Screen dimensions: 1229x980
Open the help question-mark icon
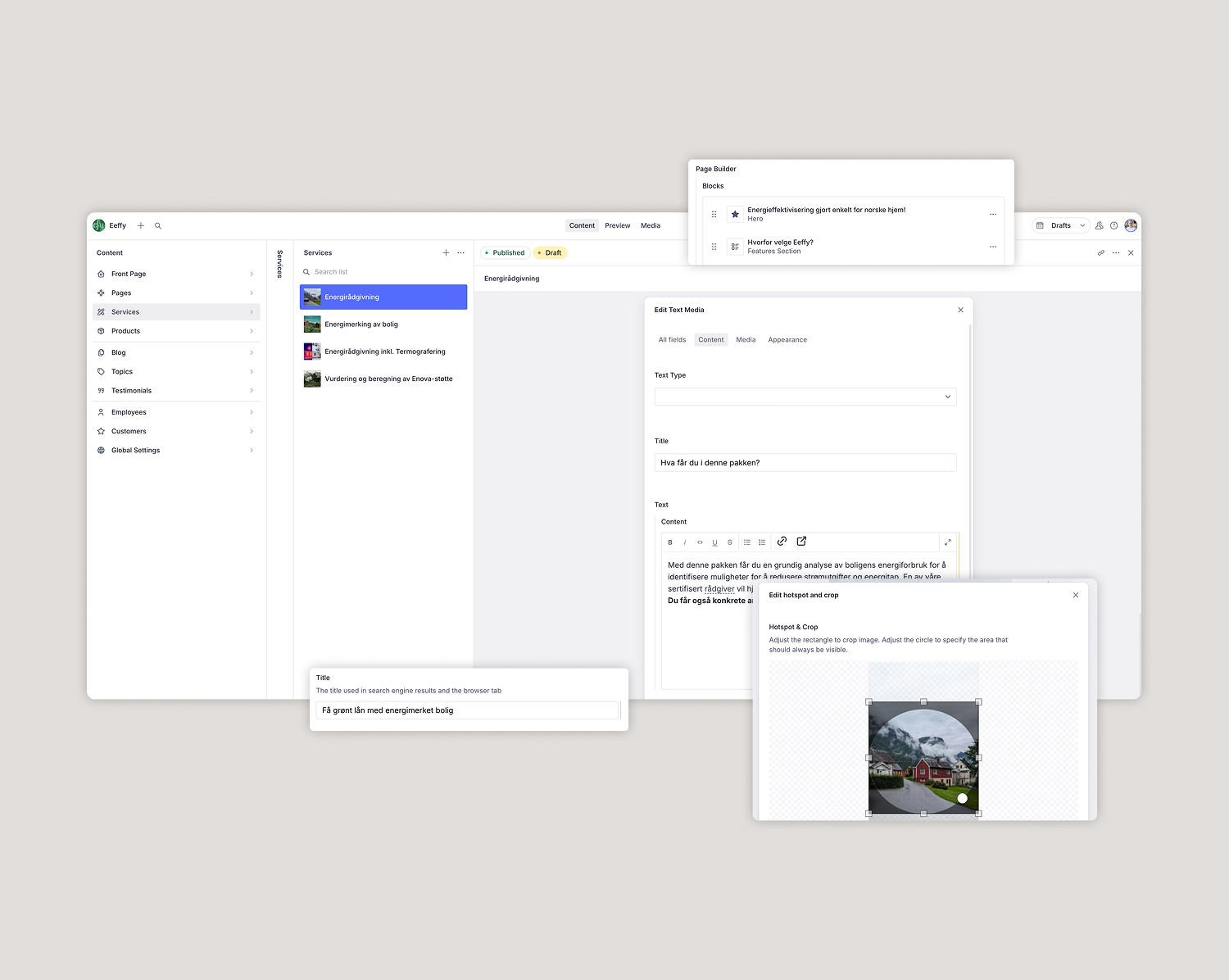point(1114,225)
